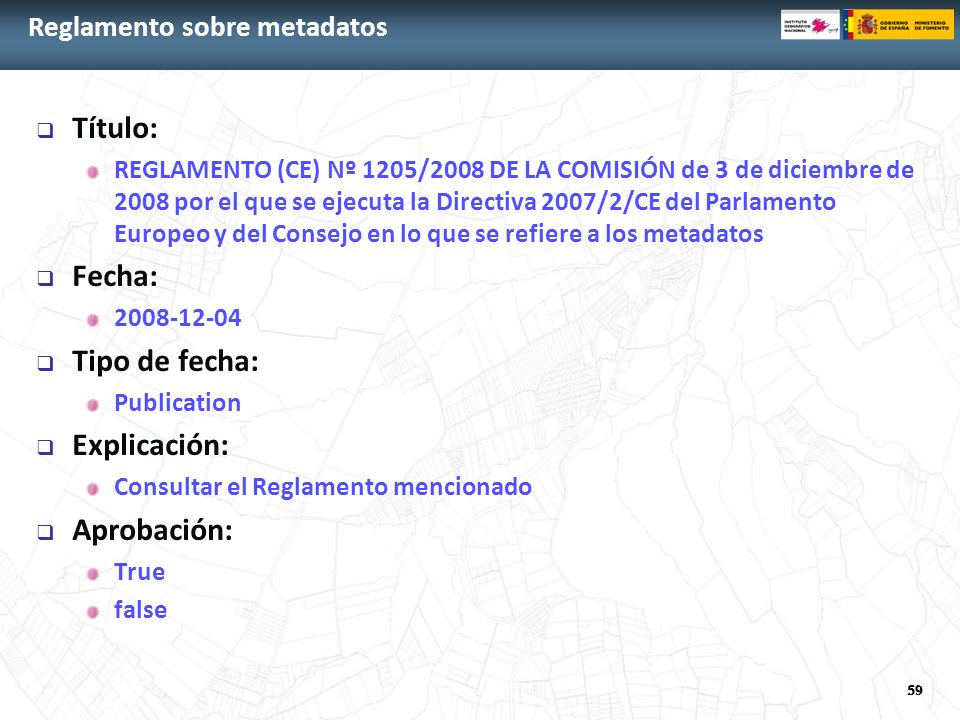Select the value 'True'

tap(140, 572)
